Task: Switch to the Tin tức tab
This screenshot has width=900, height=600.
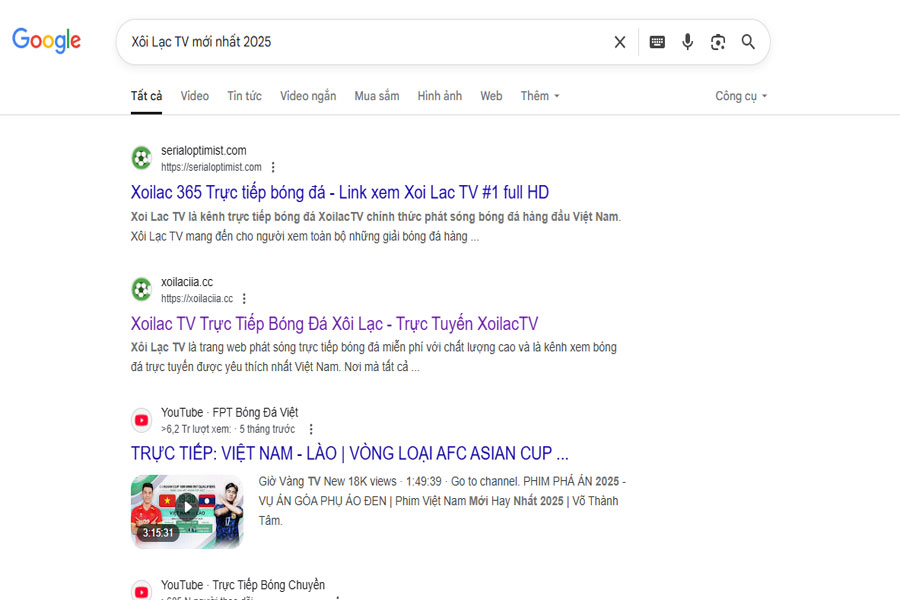Action: [244, 96]
